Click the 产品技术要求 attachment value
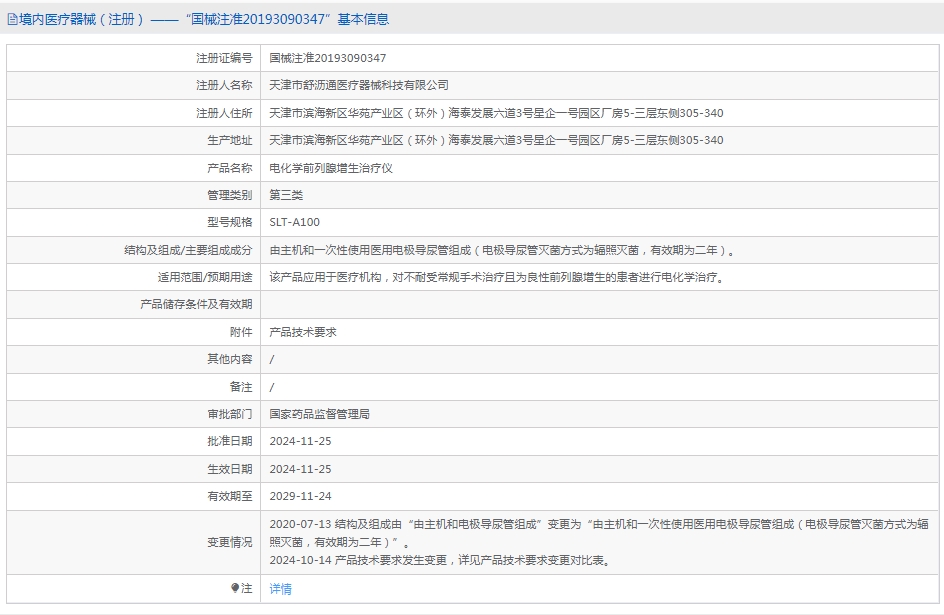 pos(303,332)
